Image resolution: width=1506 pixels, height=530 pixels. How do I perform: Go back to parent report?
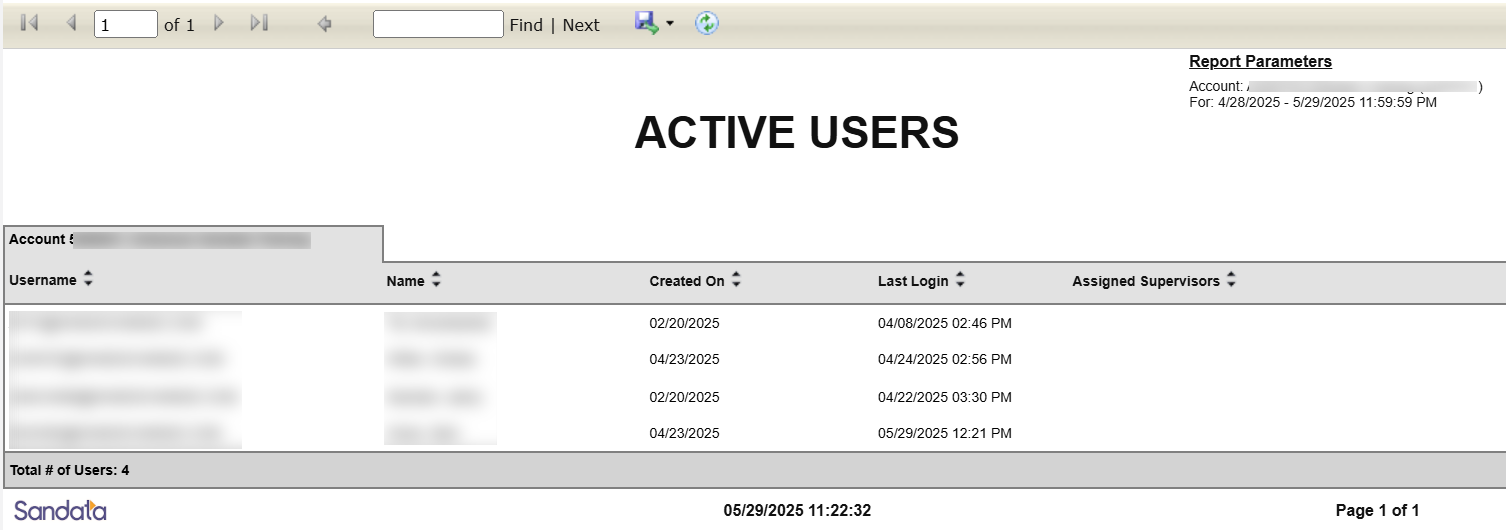click(324, 24)
